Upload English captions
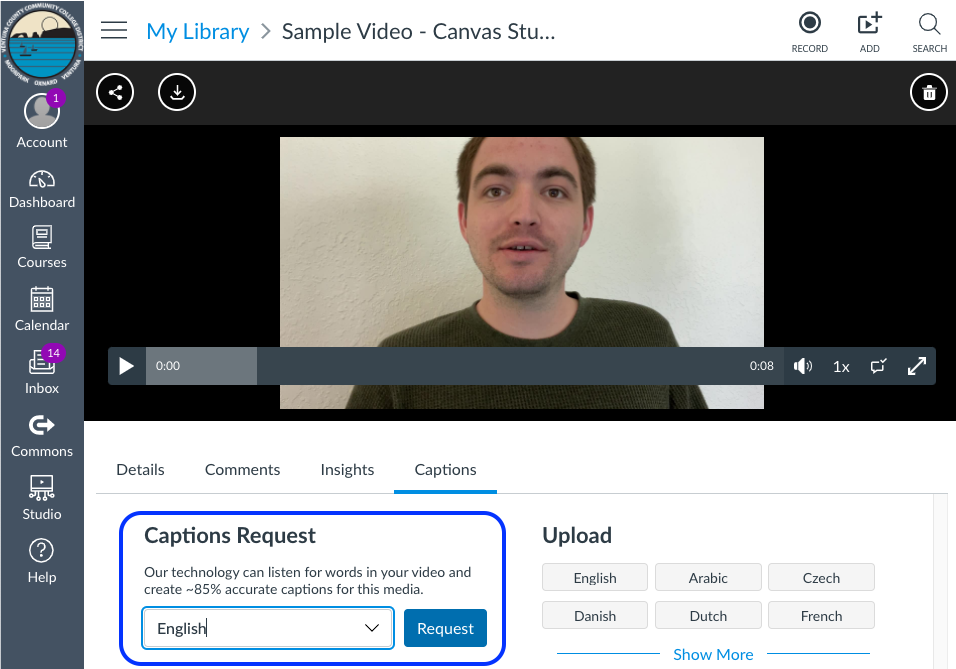This screenshot has width=956, height=669. (x=594, y=578)
